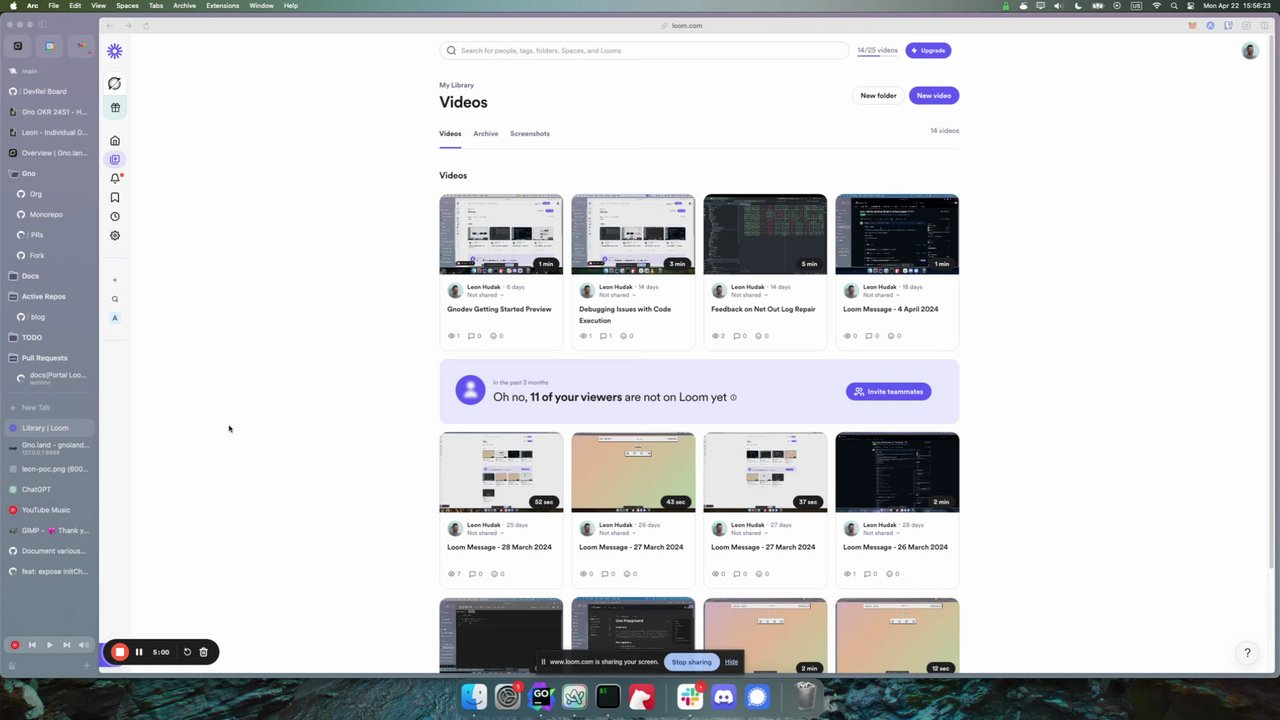Screen dimensions: 1280x720
Task: Hide the screen sharing notice
Action: point(731,662)
